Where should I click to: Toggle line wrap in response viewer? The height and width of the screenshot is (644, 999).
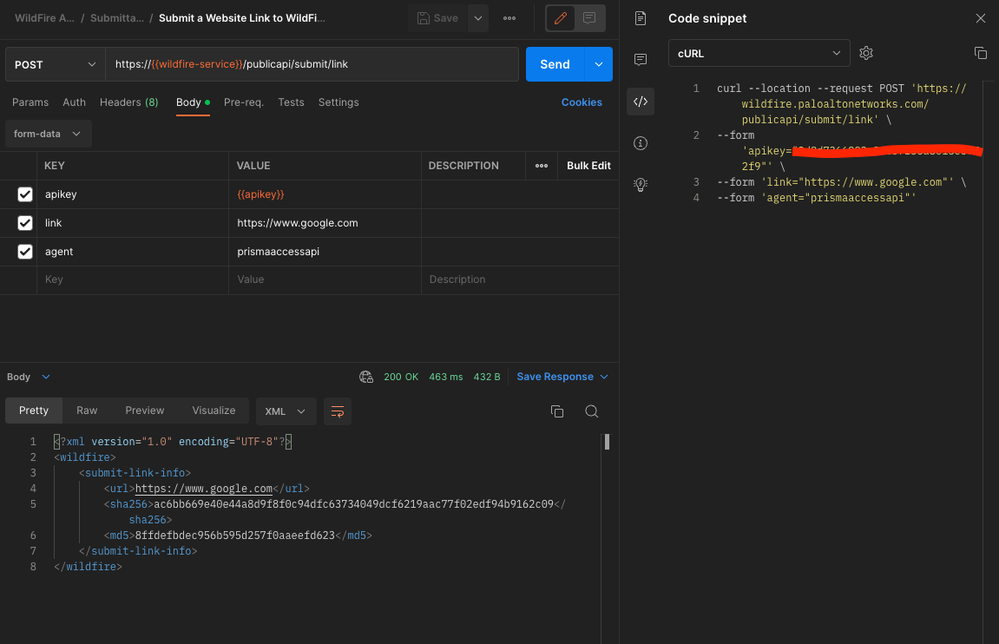pos(338,411)
